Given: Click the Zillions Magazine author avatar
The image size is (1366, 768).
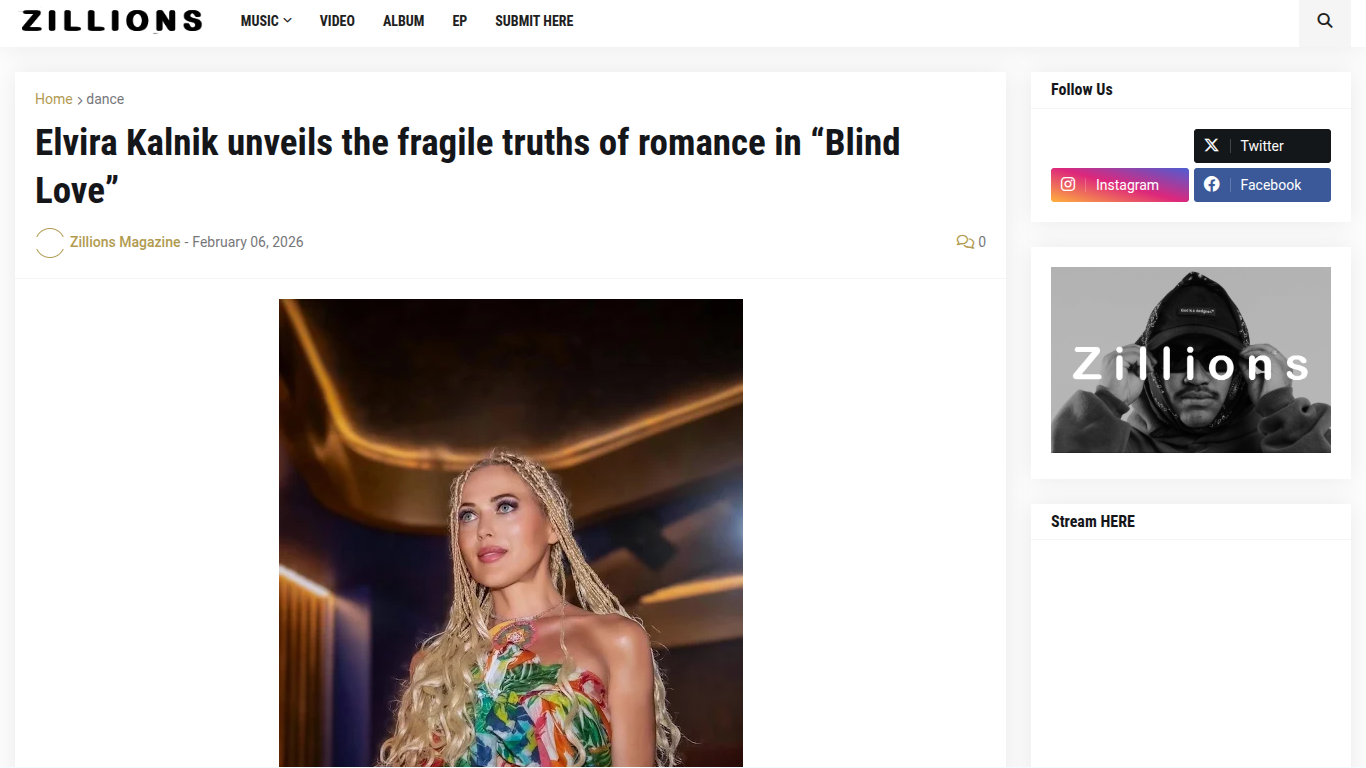Looking at the screenshot, I should (50, 242).
